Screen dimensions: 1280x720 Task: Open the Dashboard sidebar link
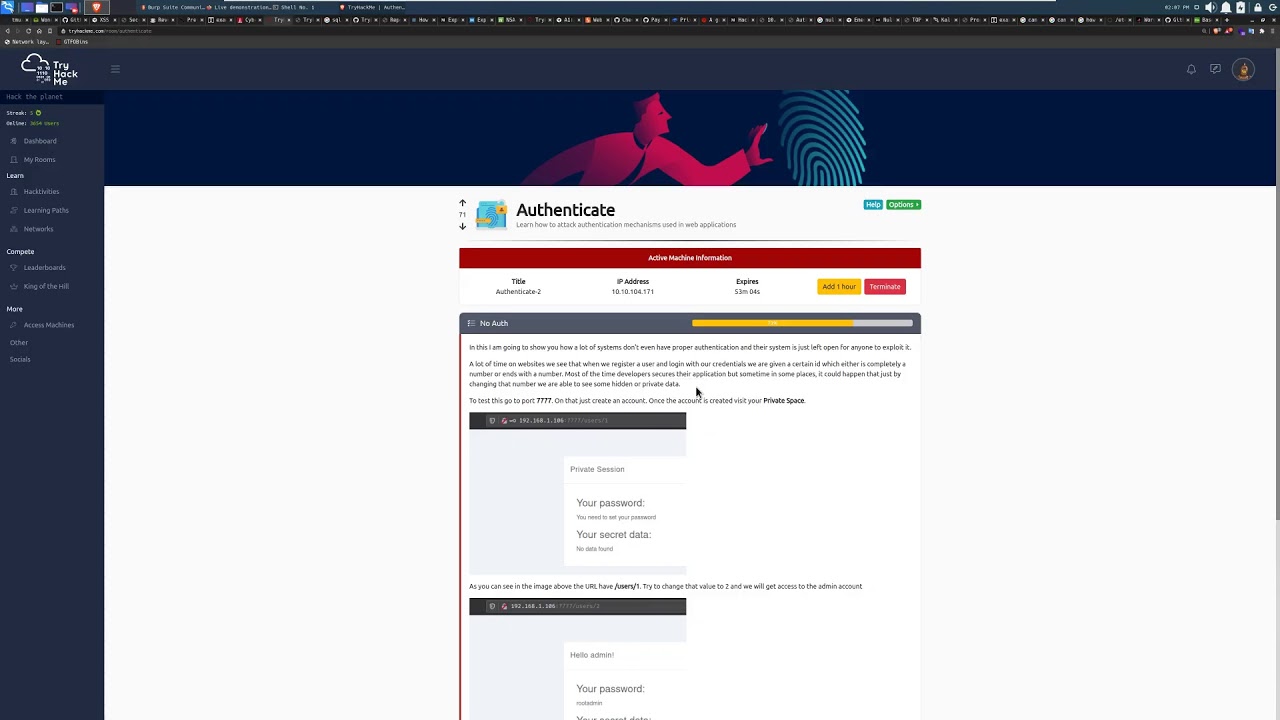(40, 141)
